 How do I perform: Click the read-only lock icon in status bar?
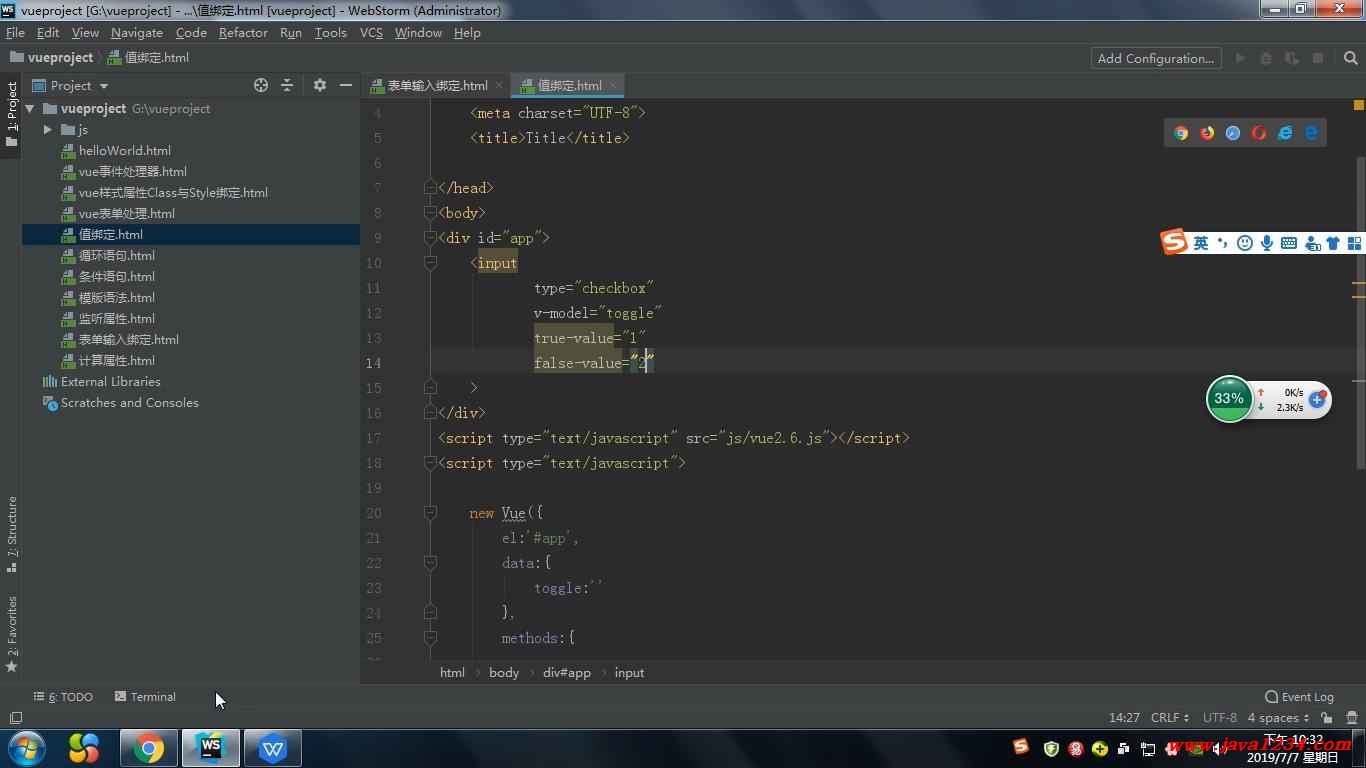click(x=1326, y=718)
